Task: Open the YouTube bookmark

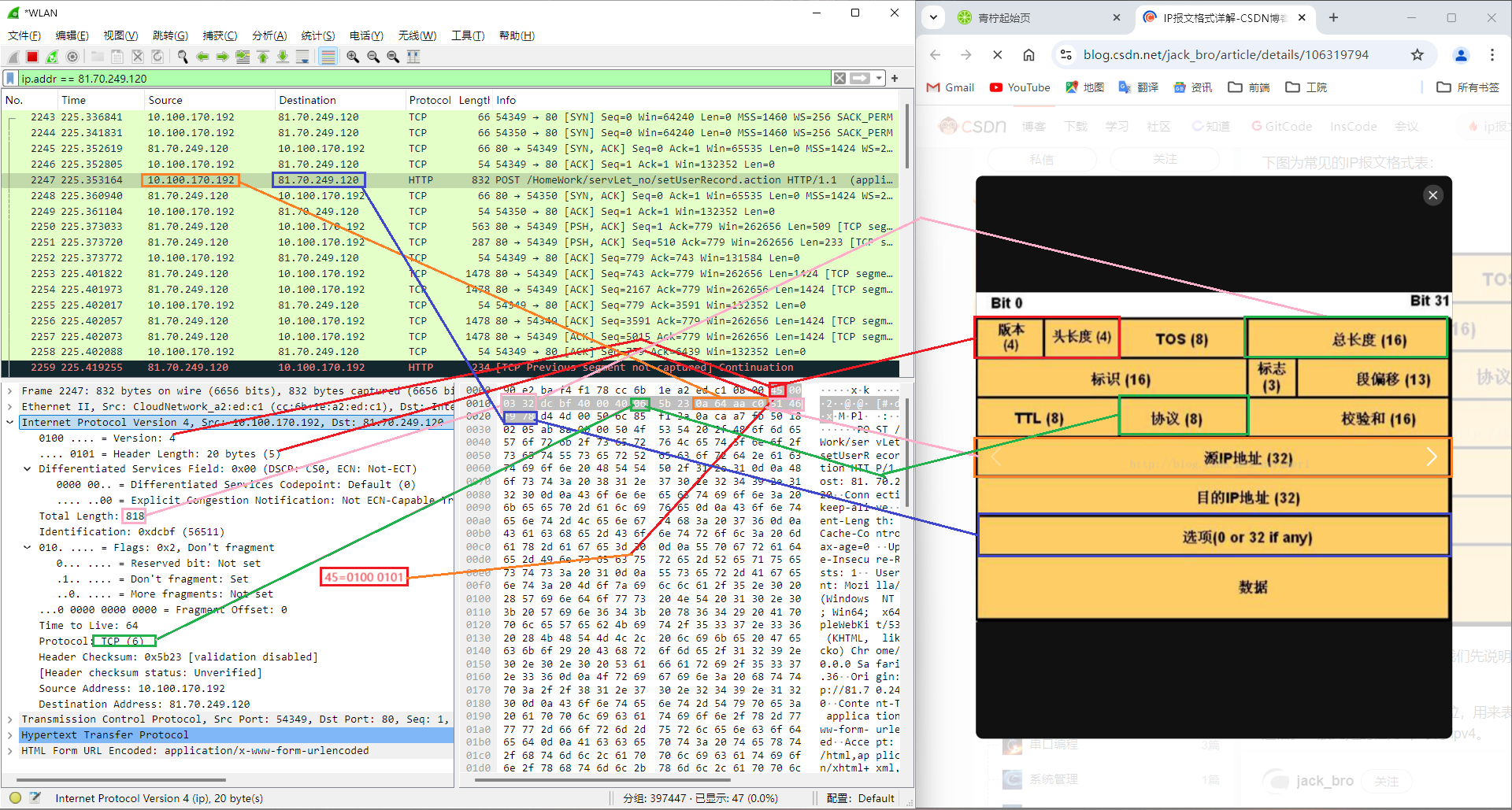Action: [1020, 87]
